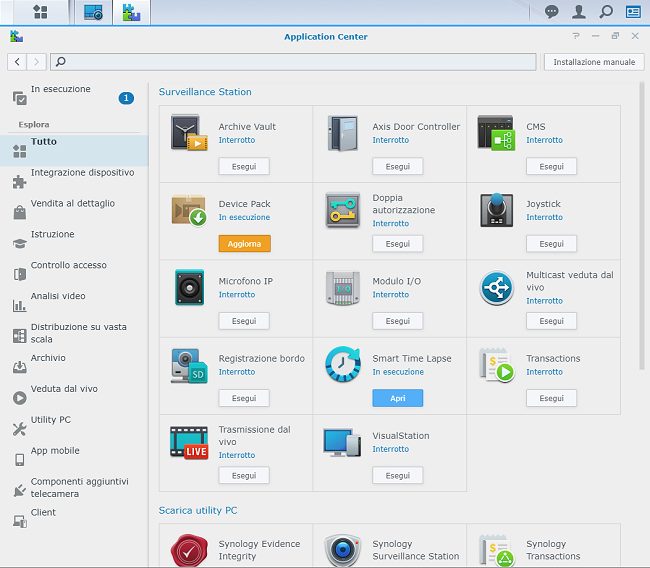This screenshot has width=650, height=568.
Task: Run Archive Vault with Esegui button
Action: (244, 166)
